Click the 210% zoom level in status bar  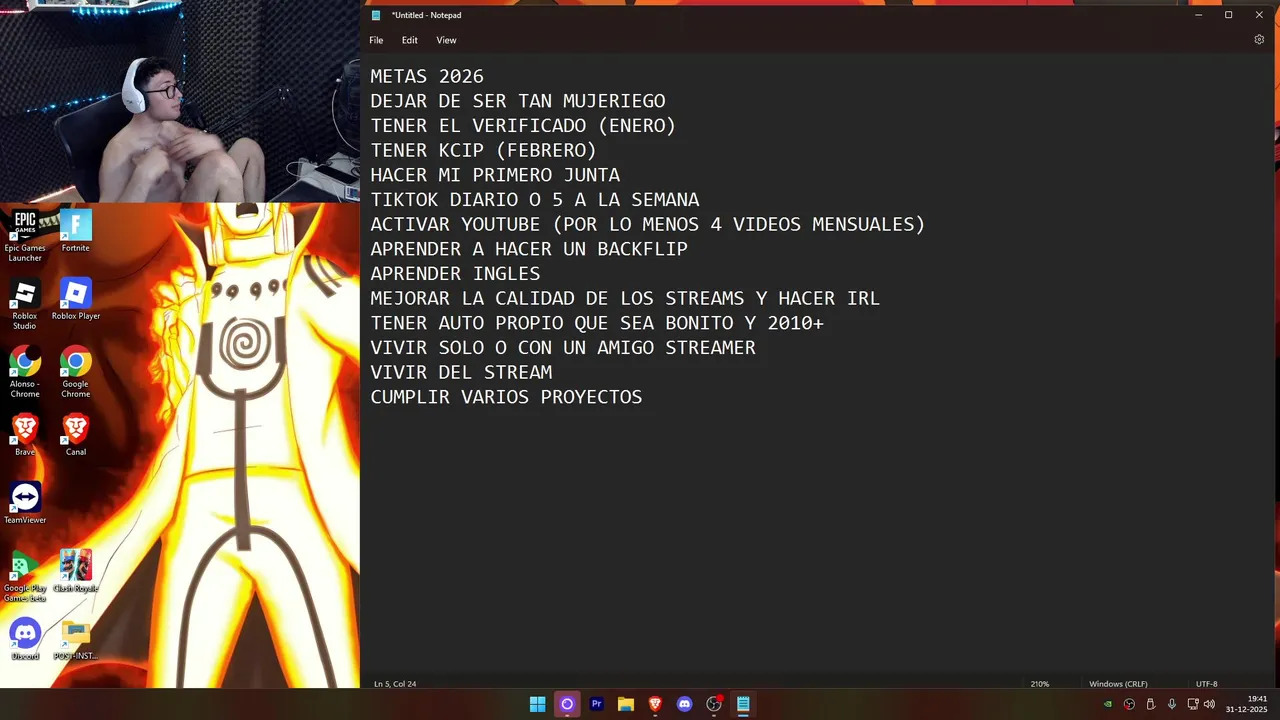click(1040, 684)
